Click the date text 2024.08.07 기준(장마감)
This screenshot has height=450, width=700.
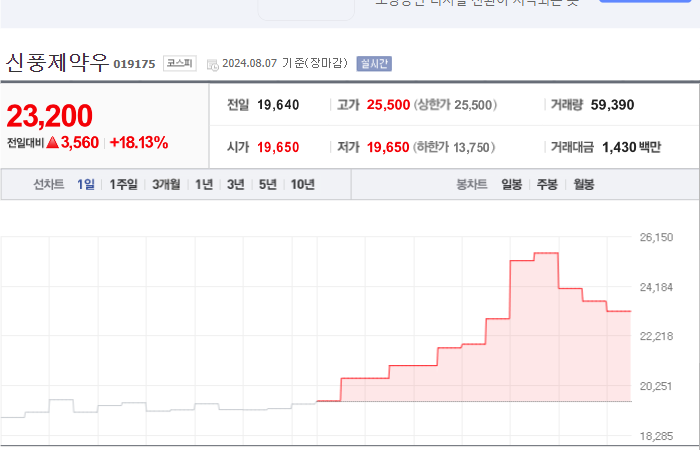285,63
